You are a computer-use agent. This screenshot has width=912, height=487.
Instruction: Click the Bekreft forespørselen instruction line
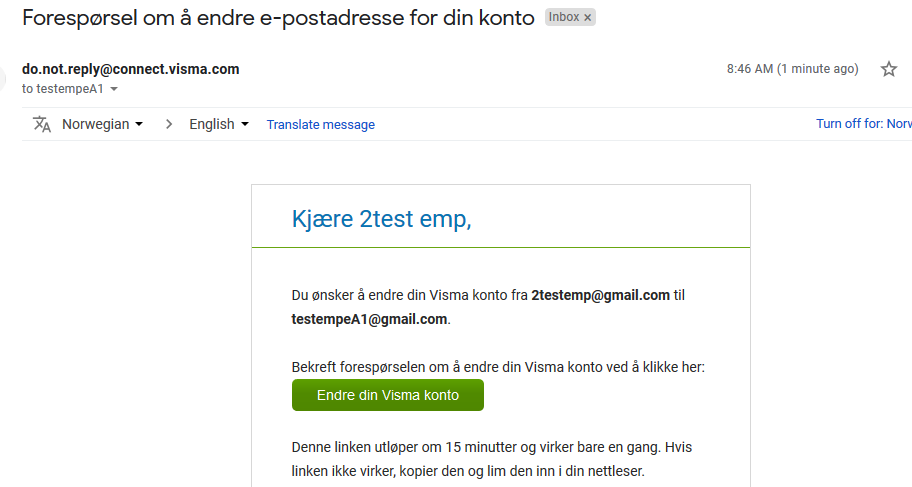pyautogui.click(x=498, y=367)
